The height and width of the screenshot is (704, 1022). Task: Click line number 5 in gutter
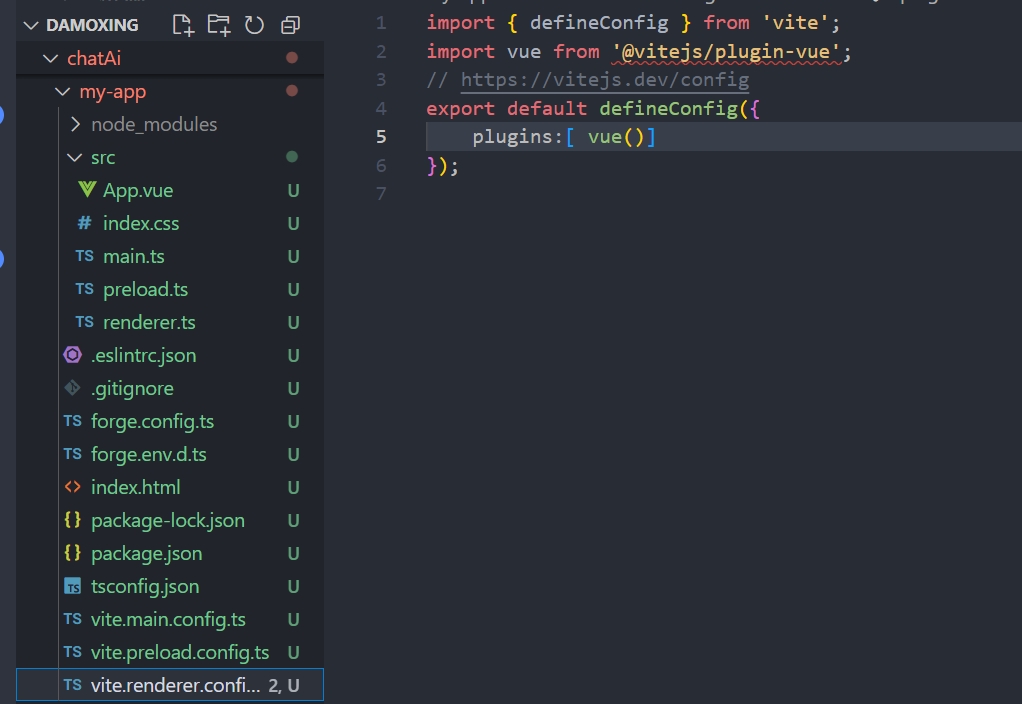[381, 137]
